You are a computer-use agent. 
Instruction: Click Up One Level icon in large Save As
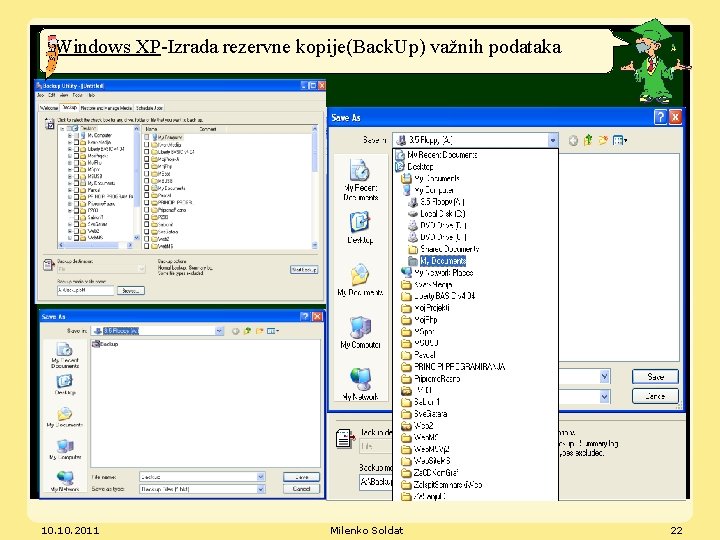588,140
